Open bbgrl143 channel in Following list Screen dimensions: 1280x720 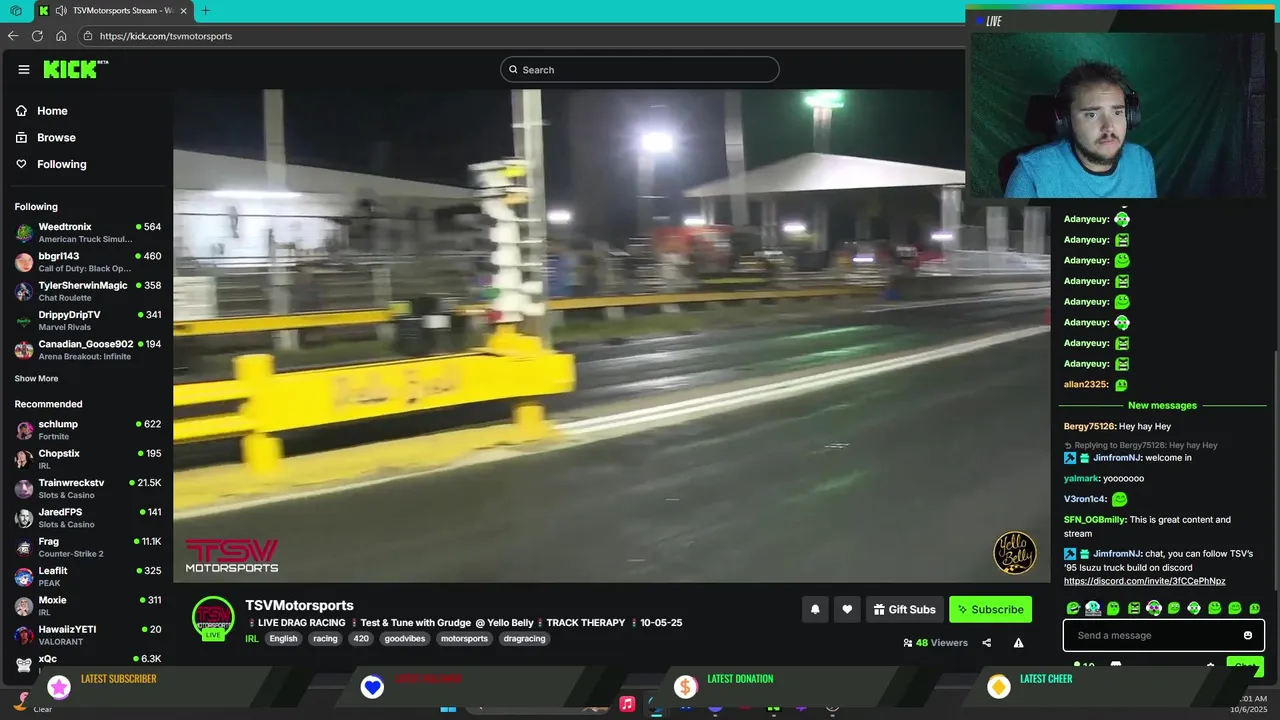click(88, 262)
